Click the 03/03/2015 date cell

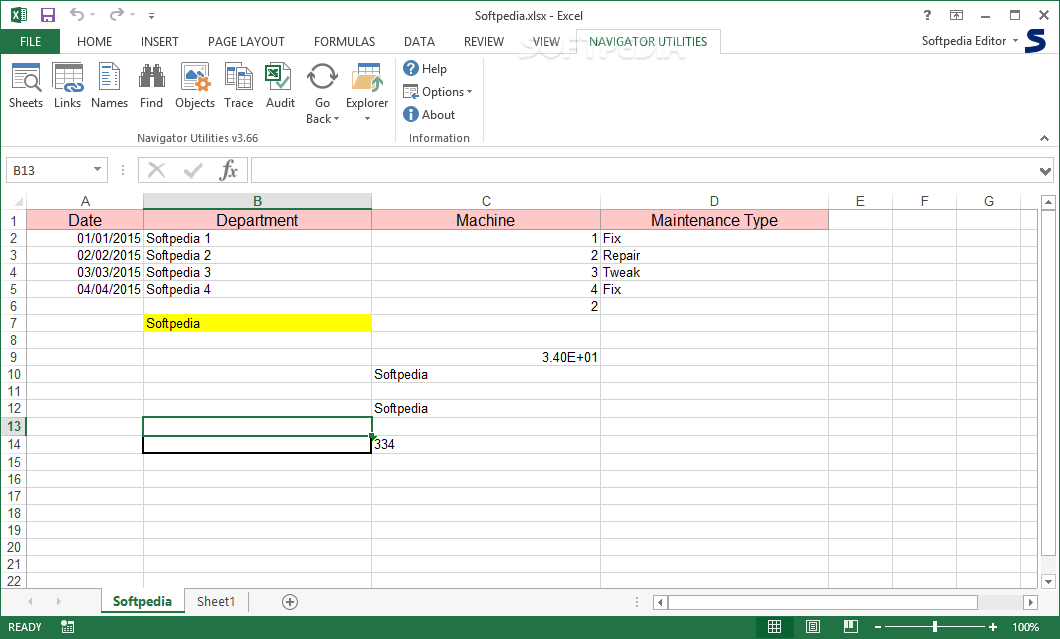coord(85,273)
